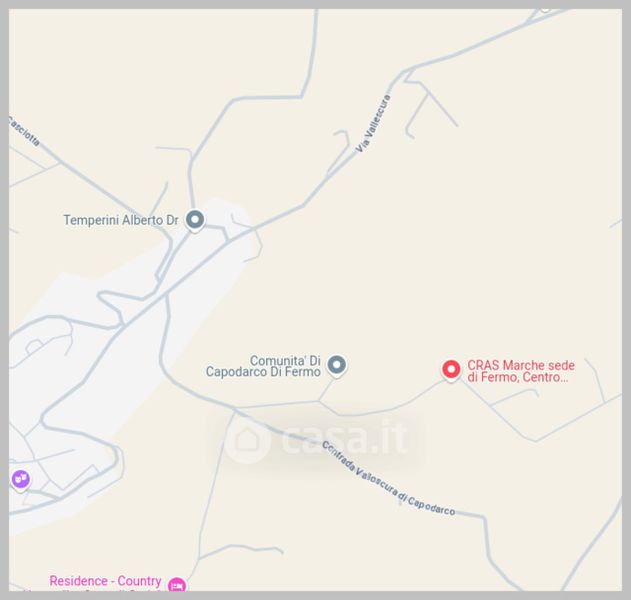Click the Via Vallescura street label

(x=373, y=124)
